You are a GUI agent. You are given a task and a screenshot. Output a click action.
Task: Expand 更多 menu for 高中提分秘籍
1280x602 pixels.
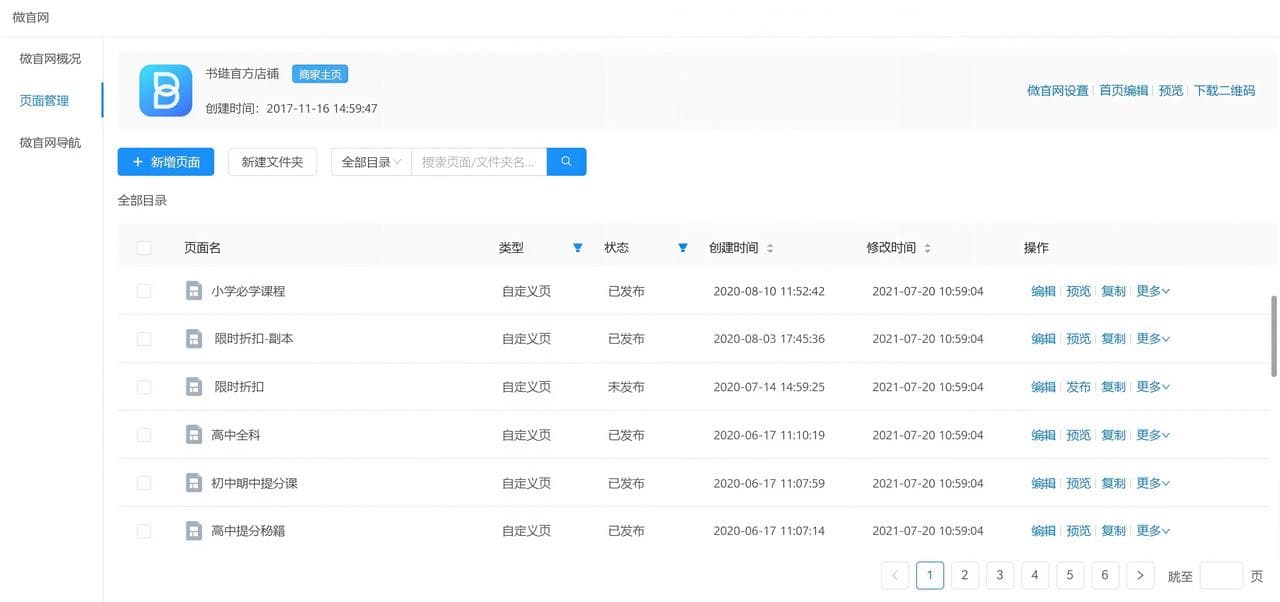click(x=1149, y=529)
